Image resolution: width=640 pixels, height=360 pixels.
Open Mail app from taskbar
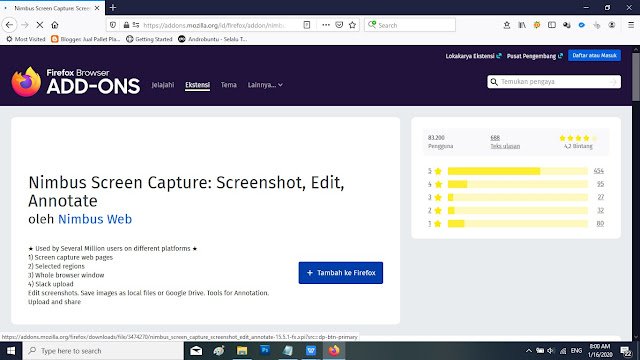pos(196,351)
